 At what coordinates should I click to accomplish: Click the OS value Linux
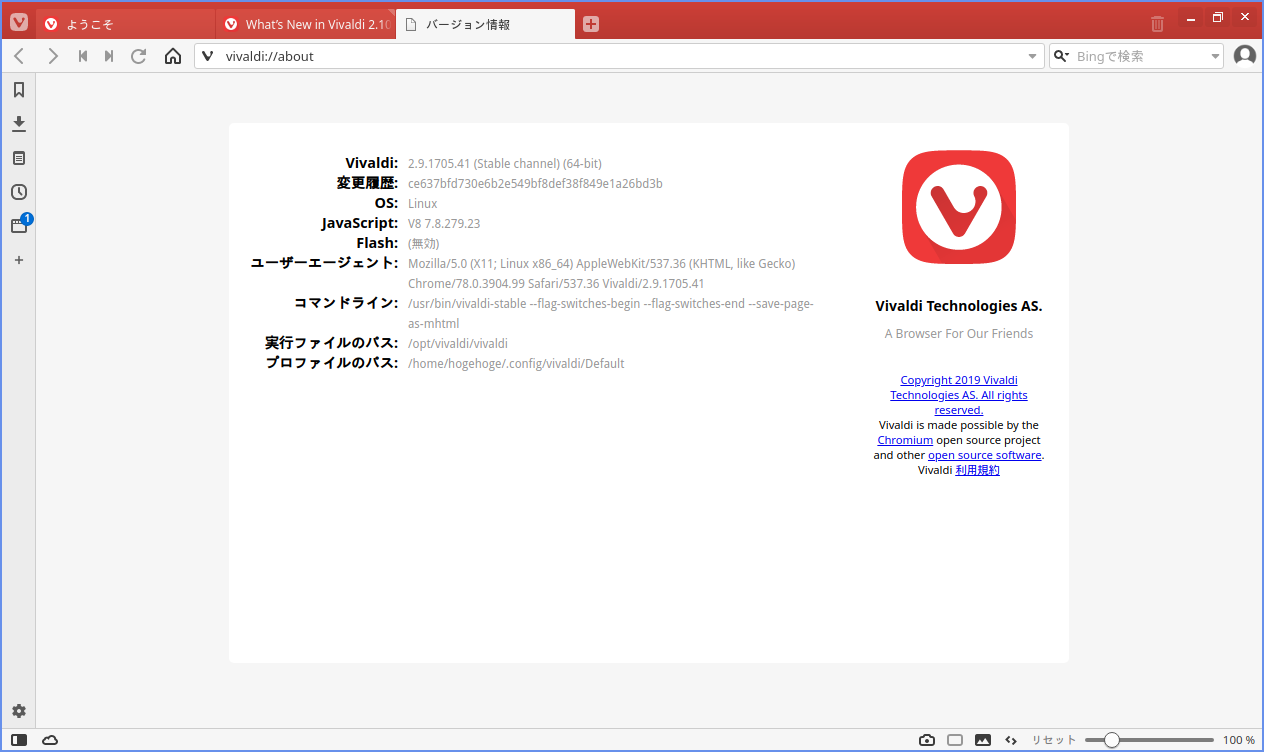tap(422, 203)
